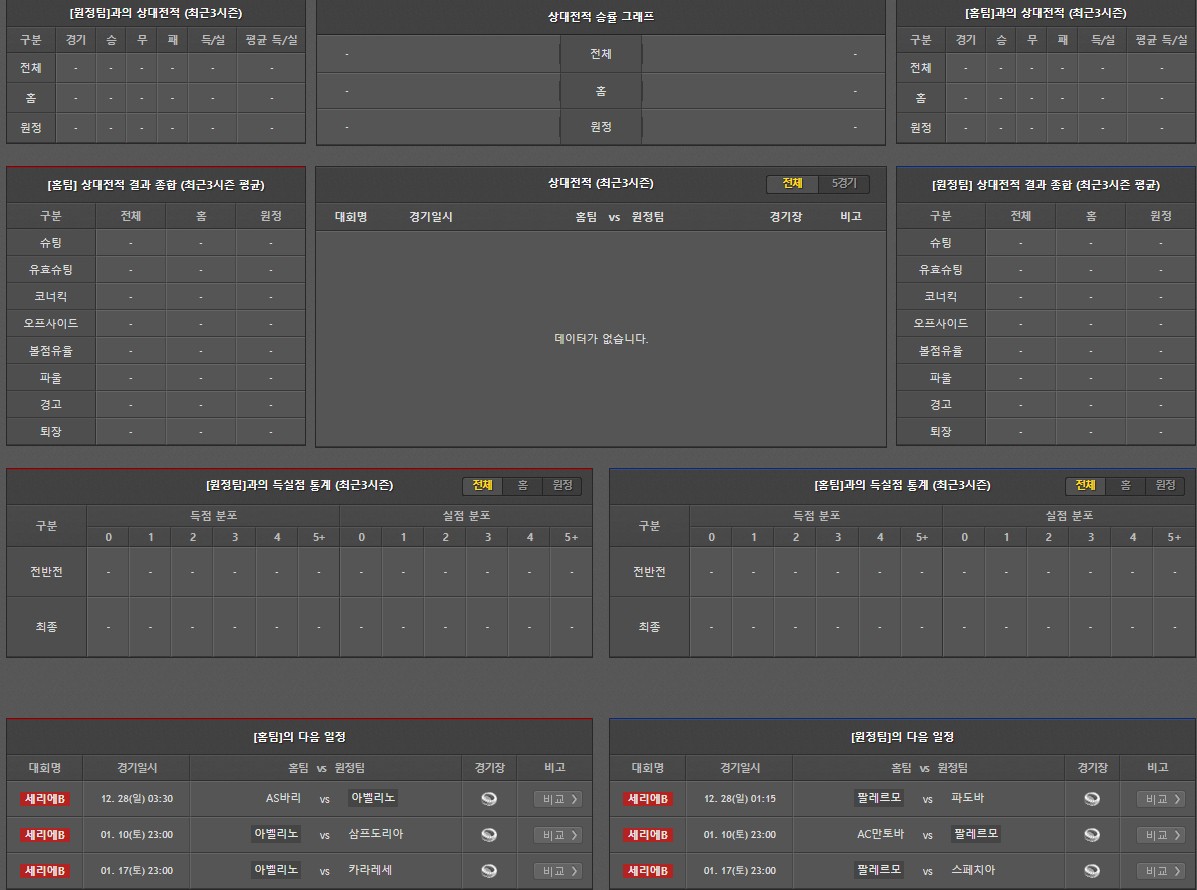Screen dimensions: 1197x890
Task: Click stadium icon for 팔레르모 vs 스페치아
Action: point(1092,871)
